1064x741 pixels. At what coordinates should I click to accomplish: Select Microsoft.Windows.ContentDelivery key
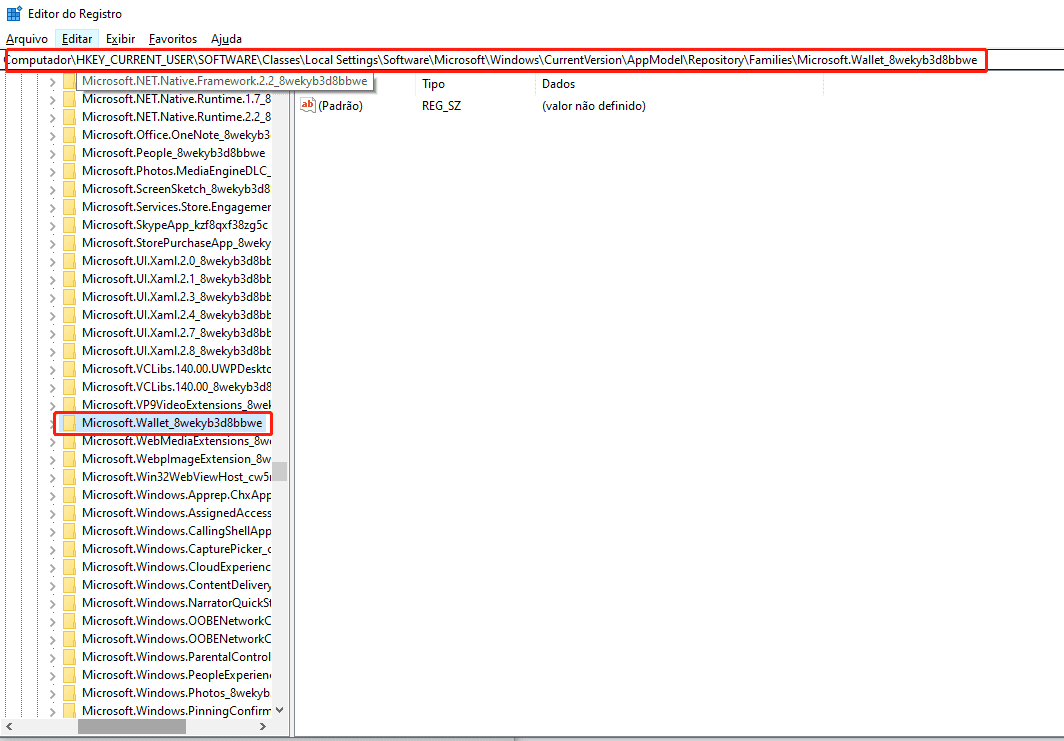tap(176, 584)
